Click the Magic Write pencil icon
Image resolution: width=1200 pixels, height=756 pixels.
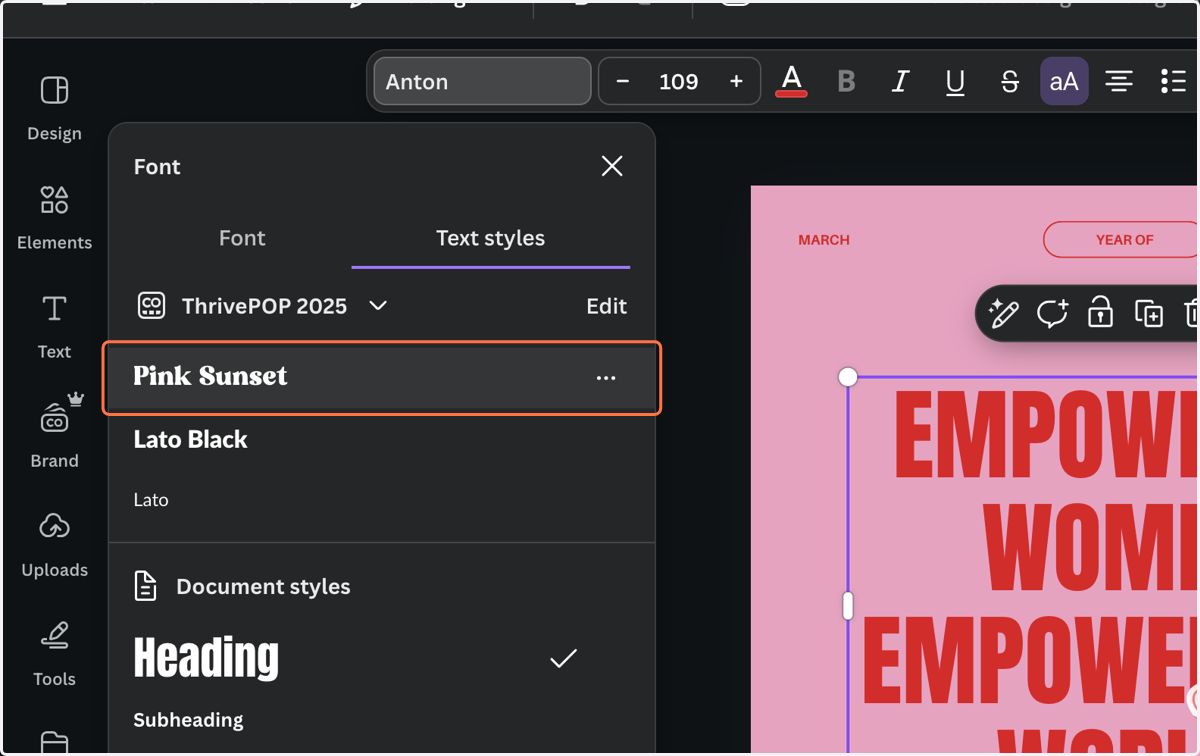tap(1003, 313)
